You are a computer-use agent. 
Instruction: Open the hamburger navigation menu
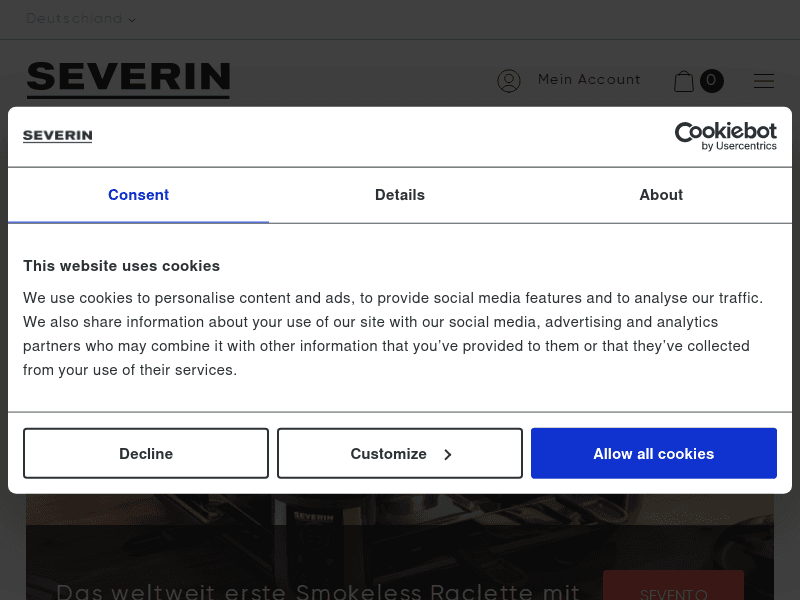[764, 81]
